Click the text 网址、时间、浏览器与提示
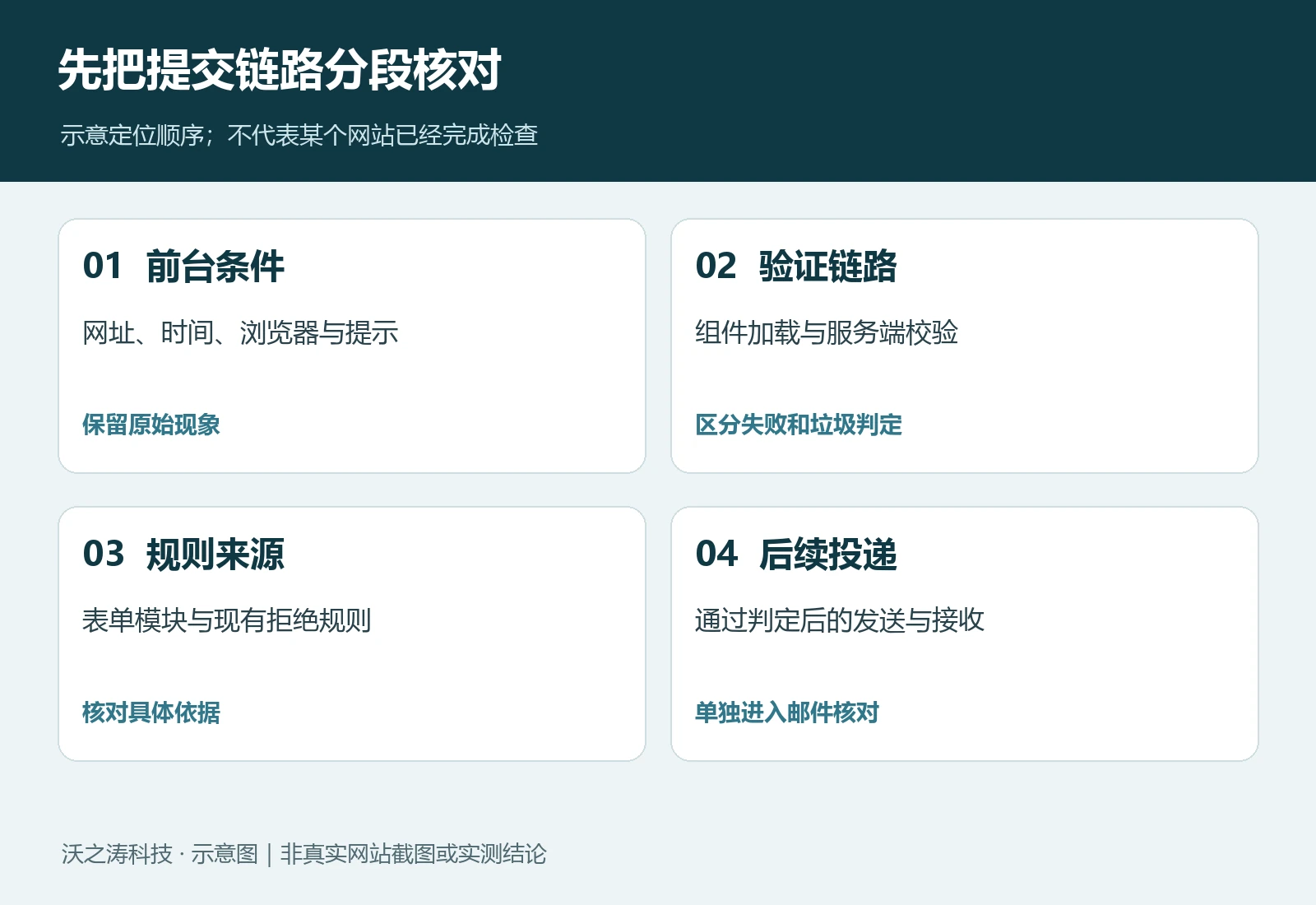Image resolution: width=1316 pixels, height=905 pixels. click(240, 332)
